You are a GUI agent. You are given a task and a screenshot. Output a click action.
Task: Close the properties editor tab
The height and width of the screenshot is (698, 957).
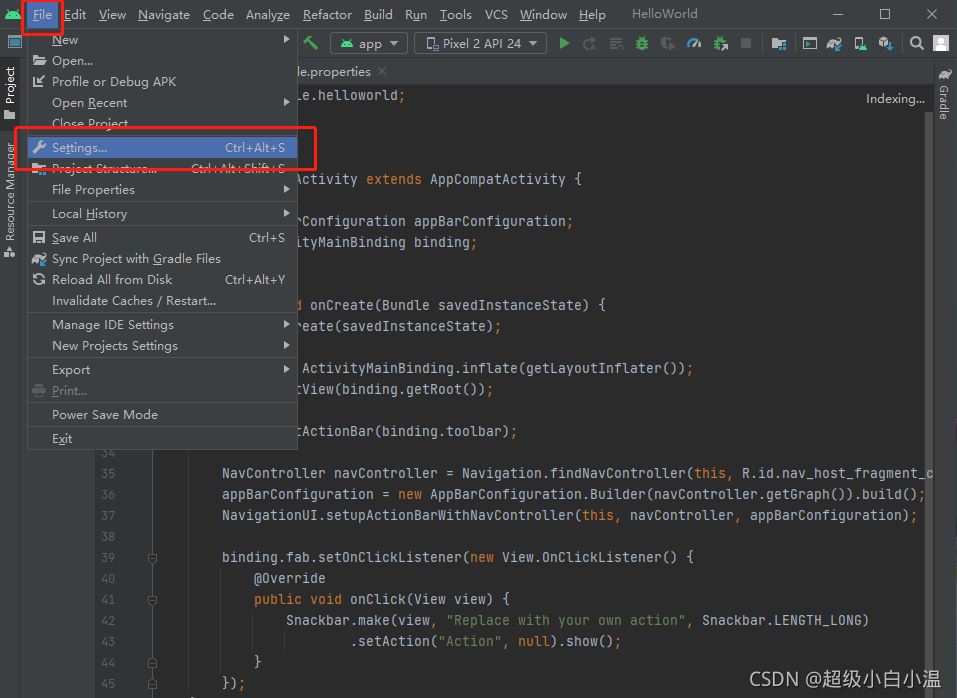pyautogui.click(x=382, y=71)
